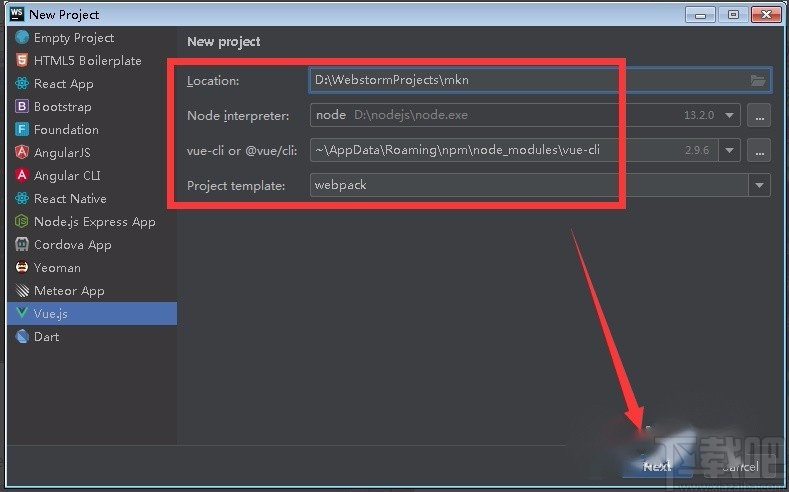789x492 pixels.
Task: Click the React App atom icon
Action: [x=22, y=84]
